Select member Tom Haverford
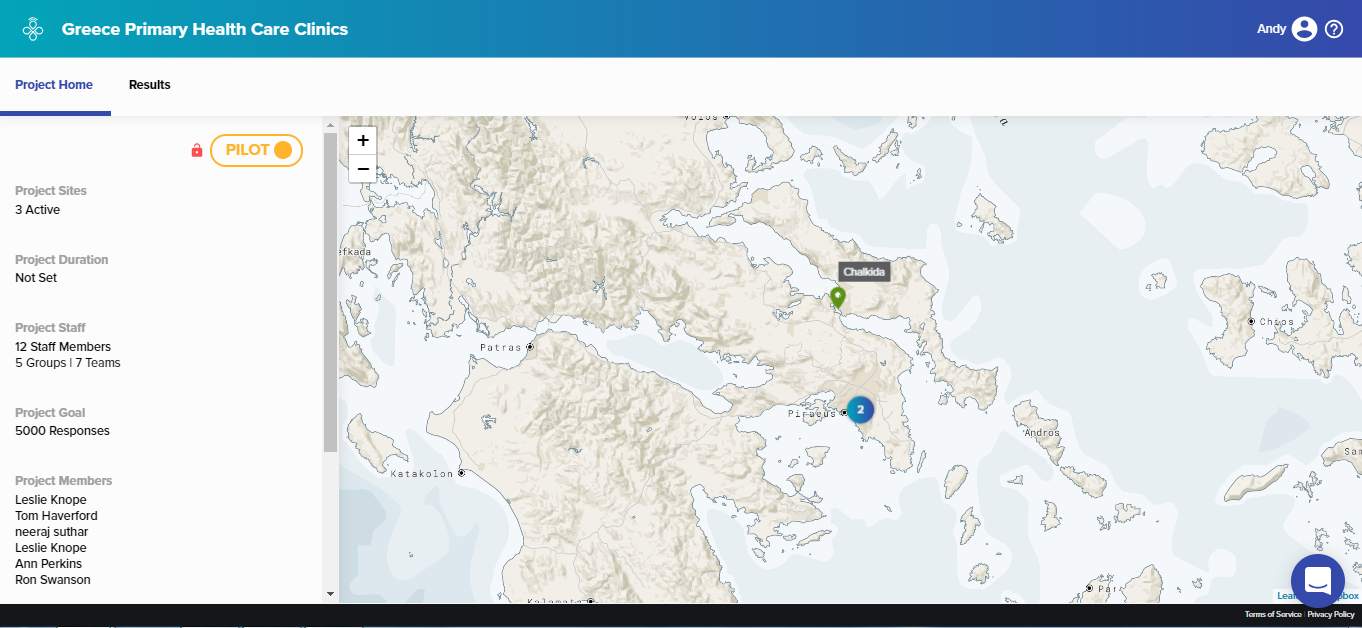 coord(56,516)
